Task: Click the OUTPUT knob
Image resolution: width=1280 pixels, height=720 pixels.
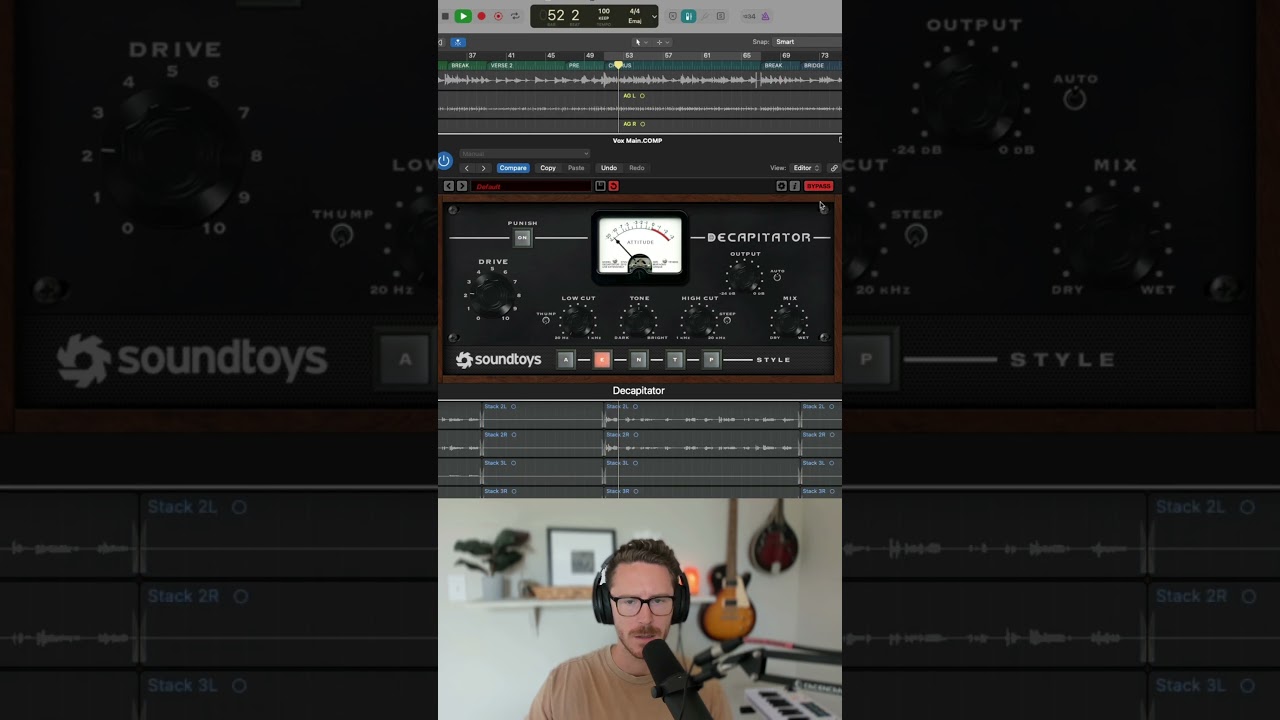Action: coord(745,276)
